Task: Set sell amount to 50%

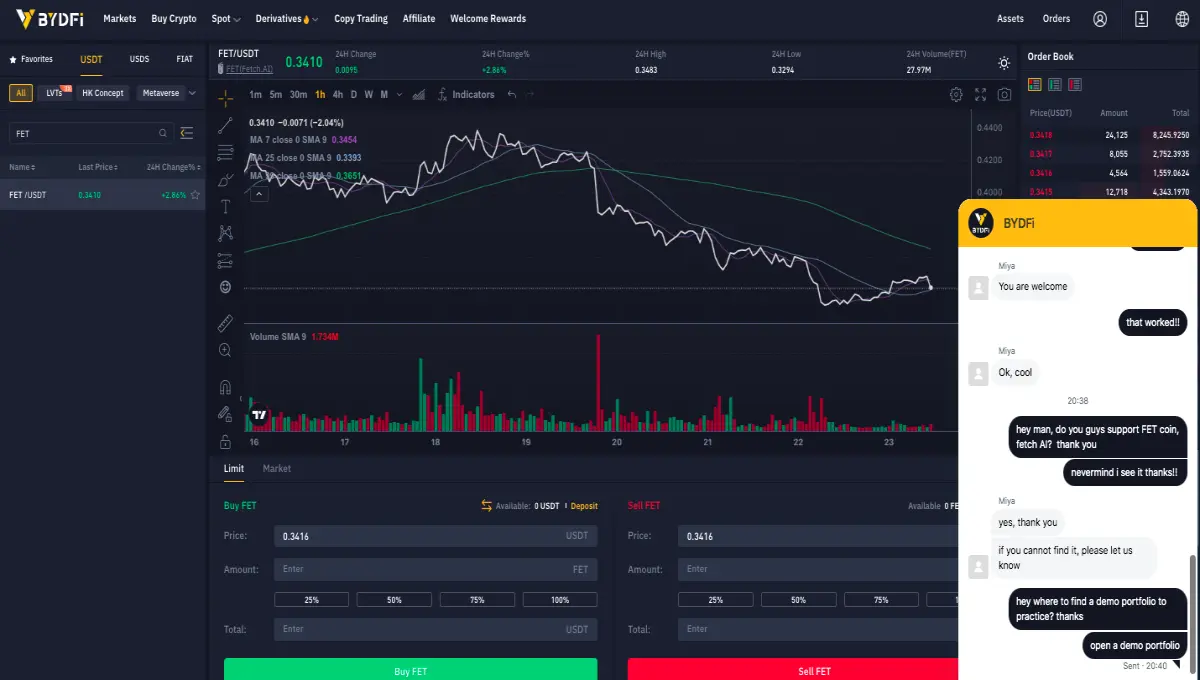Action: tap(798, 600)
